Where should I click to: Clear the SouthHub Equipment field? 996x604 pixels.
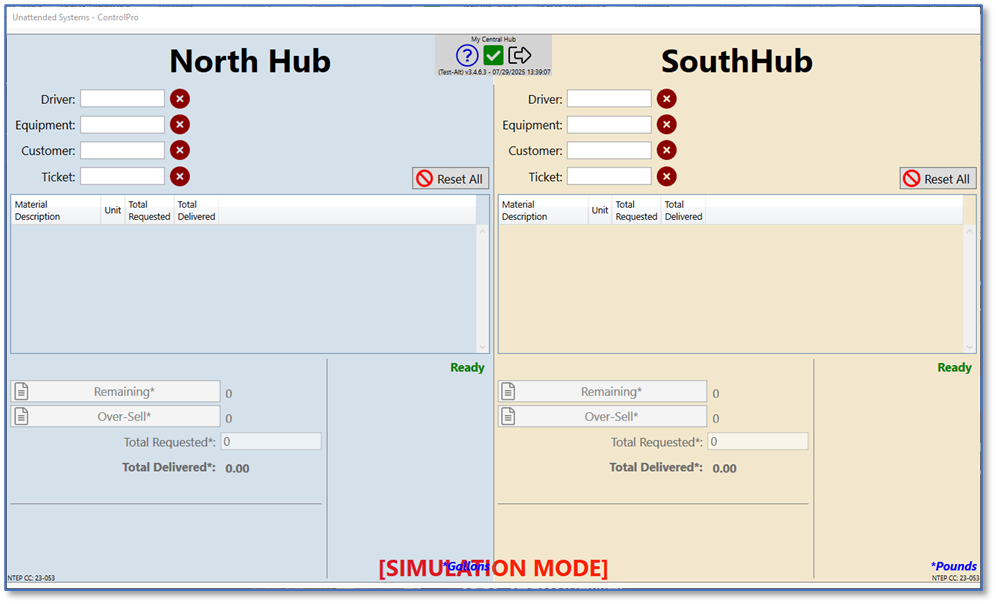(667, 125)
